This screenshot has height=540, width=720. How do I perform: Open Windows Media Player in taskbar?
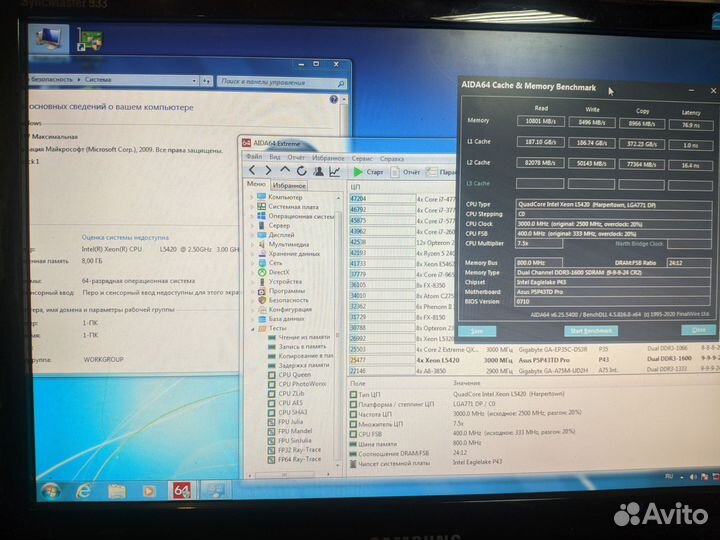tap(149, 492)
